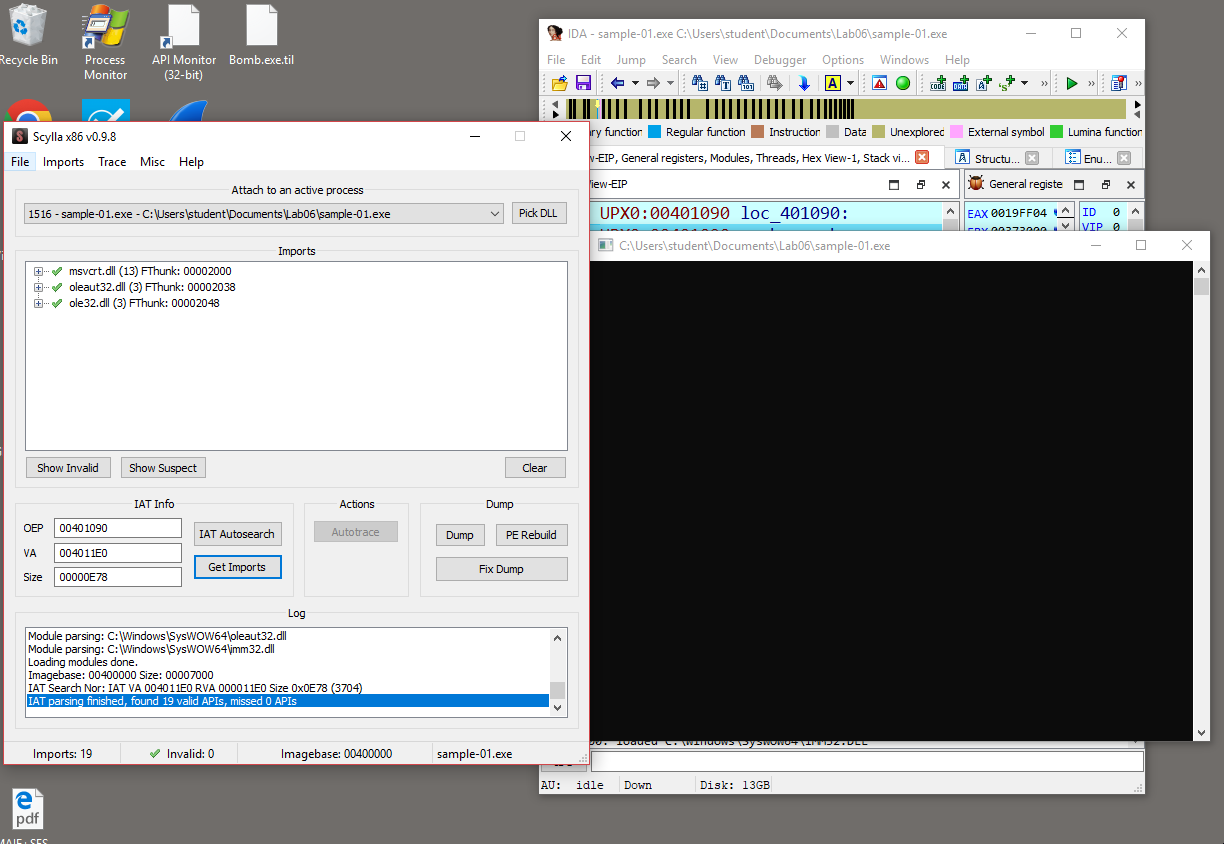The image size is (1224, 844).
Task: Click the Get Imports button
Action: tap(237, 567)
